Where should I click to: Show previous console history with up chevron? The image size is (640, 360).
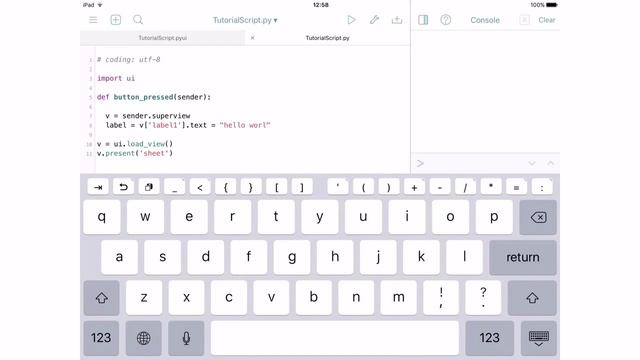pyautogui.click(x=551, y=163)
